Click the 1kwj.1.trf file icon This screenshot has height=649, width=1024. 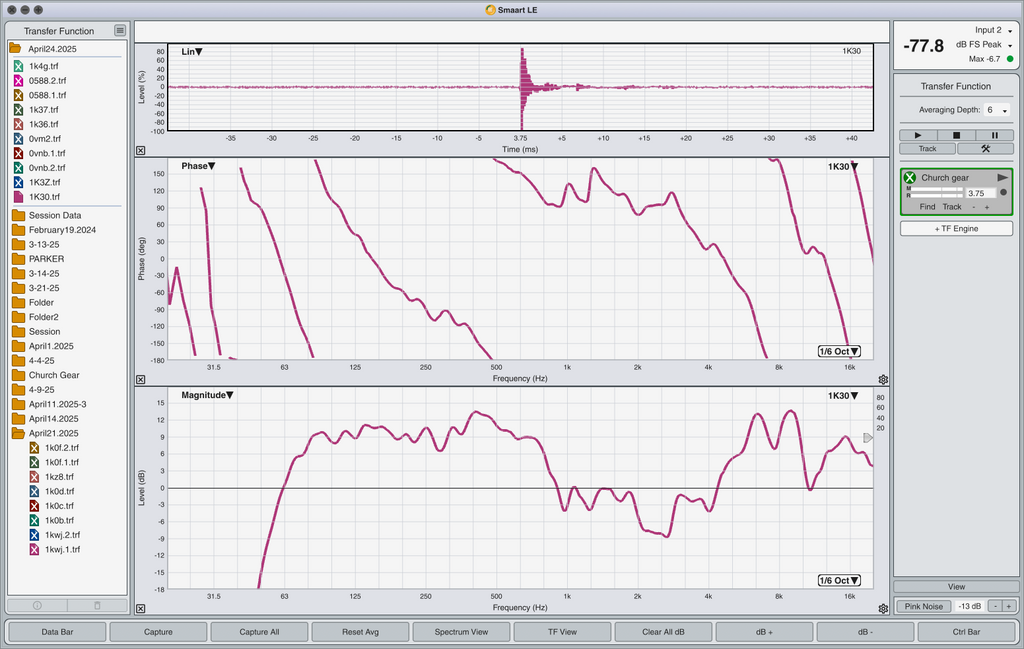click(x=34, y=549)
